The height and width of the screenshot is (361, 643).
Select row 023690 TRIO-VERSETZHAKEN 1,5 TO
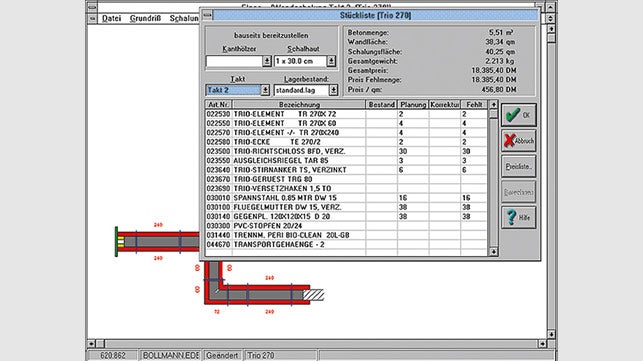(346, 189)
